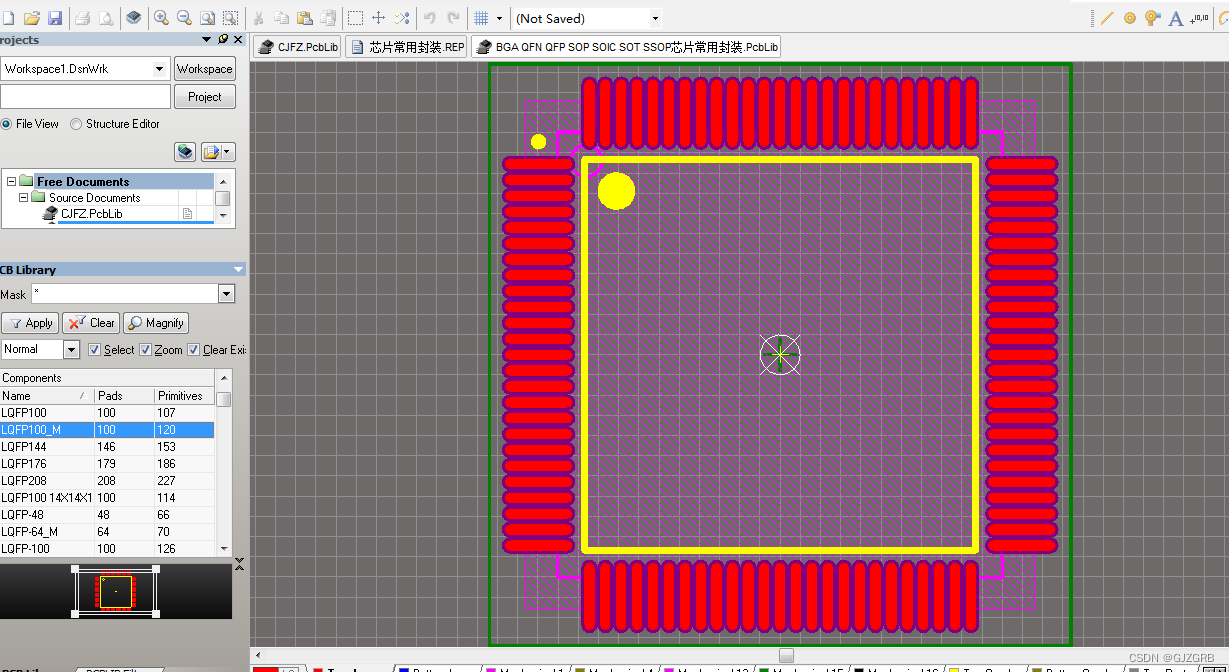
Task: Switch to the CJFZ.PcbLib document tab
Action: coord(296,45)
